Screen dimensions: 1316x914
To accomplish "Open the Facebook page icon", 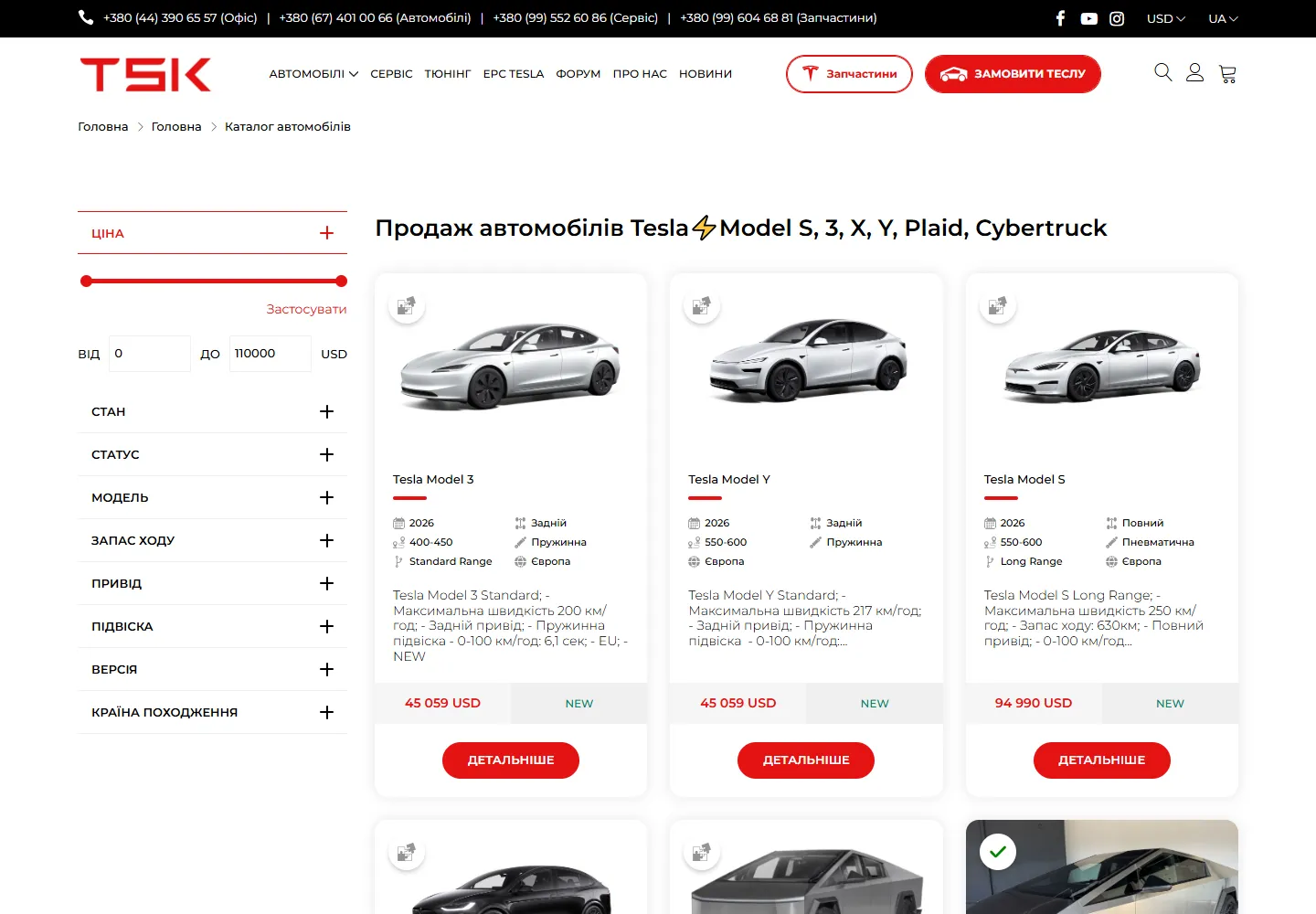I will coord(1060,18).
